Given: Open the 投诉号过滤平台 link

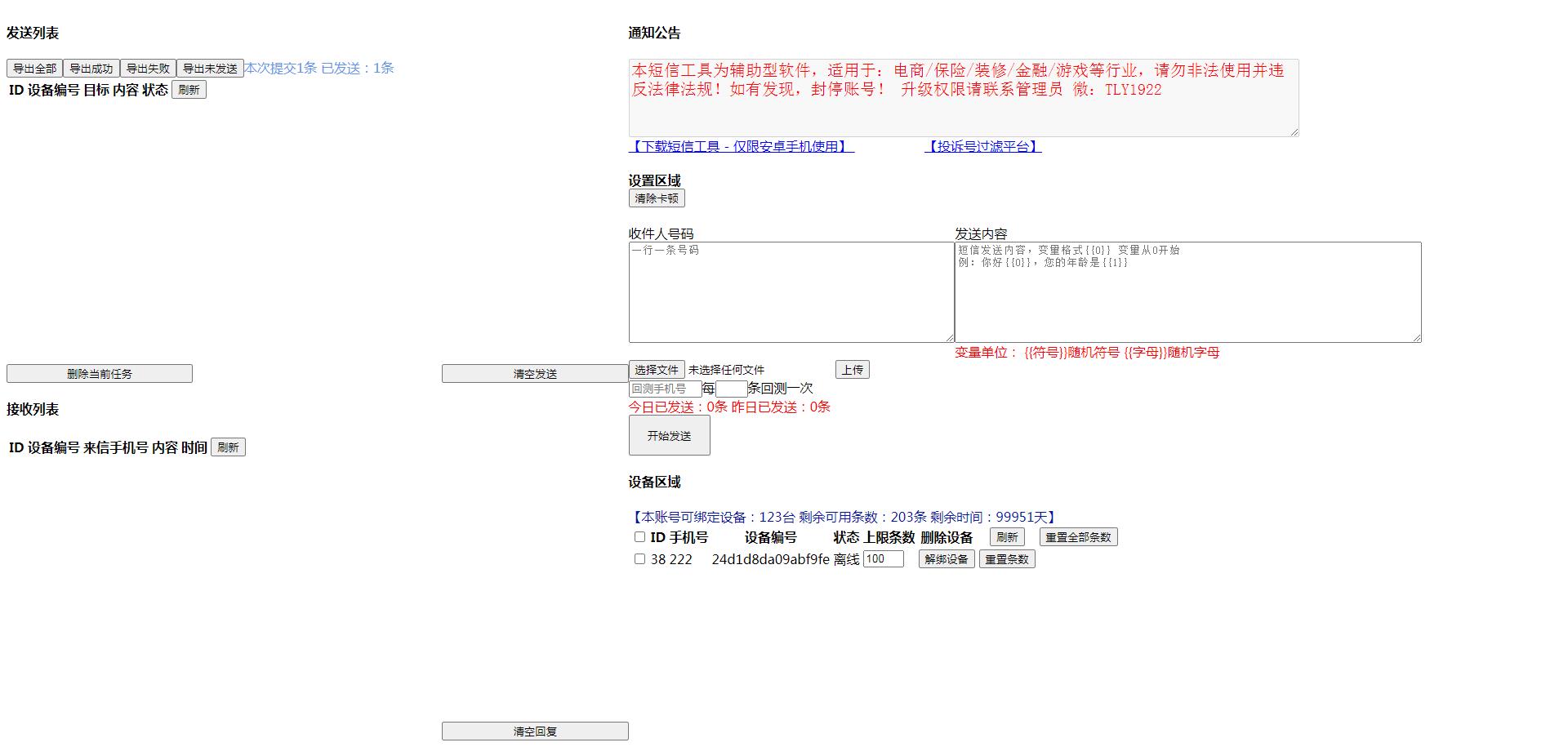Looking at the screenshot, I should click(x=982, y=146).
